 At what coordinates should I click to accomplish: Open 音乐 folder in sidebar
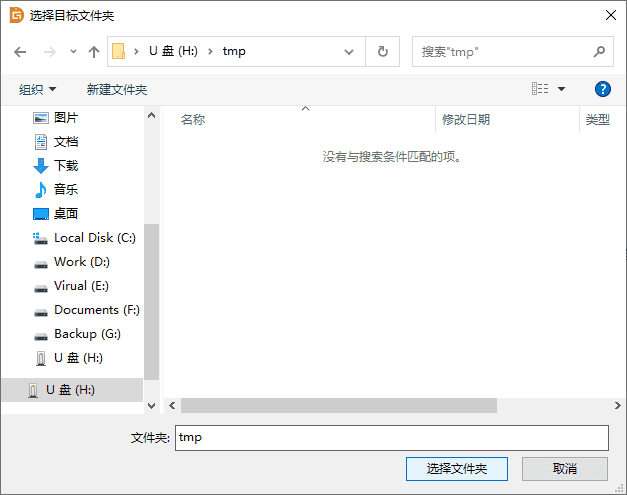point(66,190)
